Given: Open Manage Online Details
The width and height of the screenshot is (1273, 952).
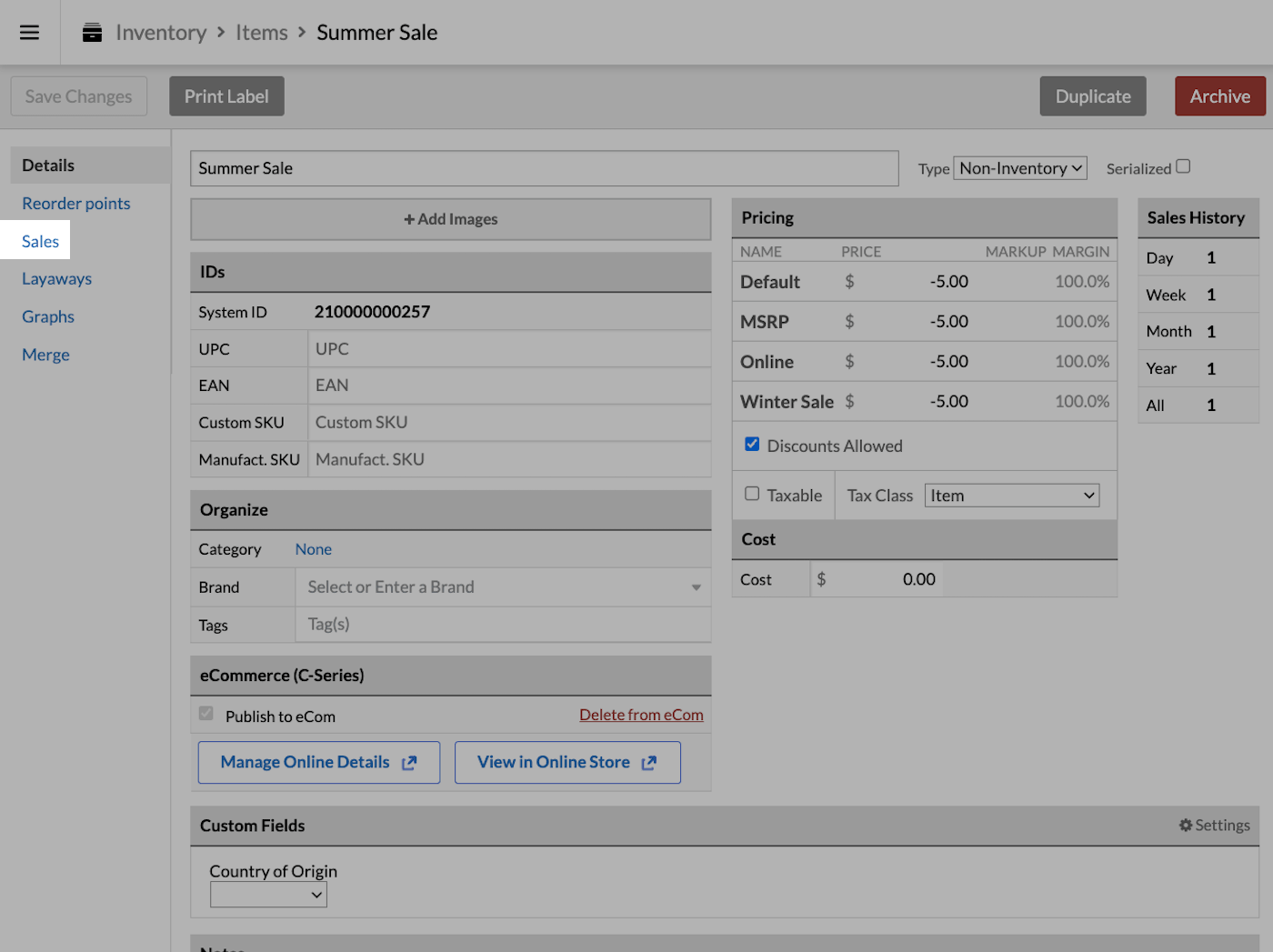Looking at the screenshot, I should pos(319,763).
